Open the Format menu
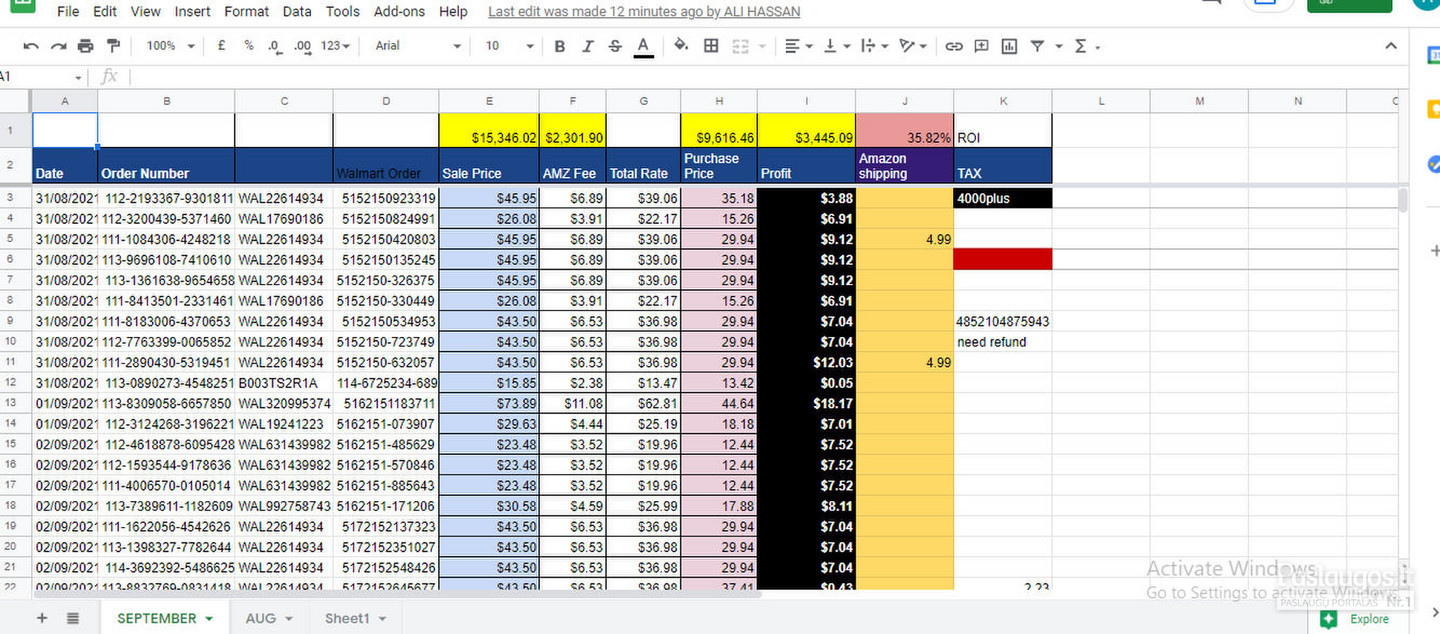 click(246, 12)
